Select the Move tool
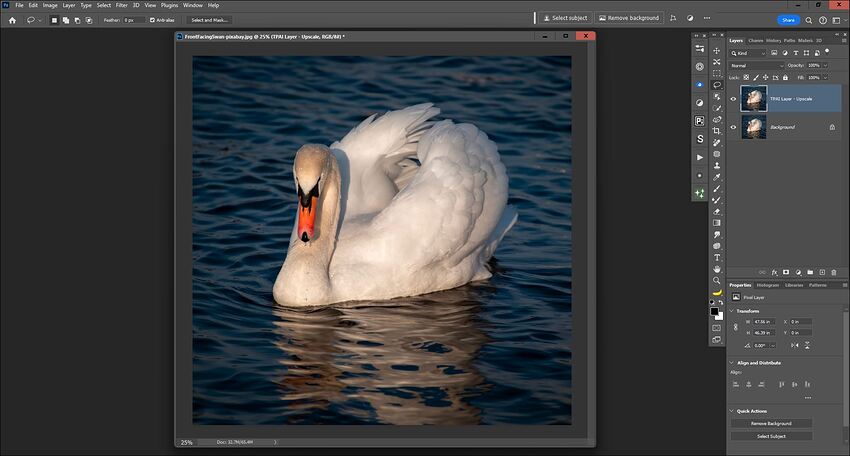Viewport: 850px width, 456px height. pyautogui.click(x=717, y=51)
